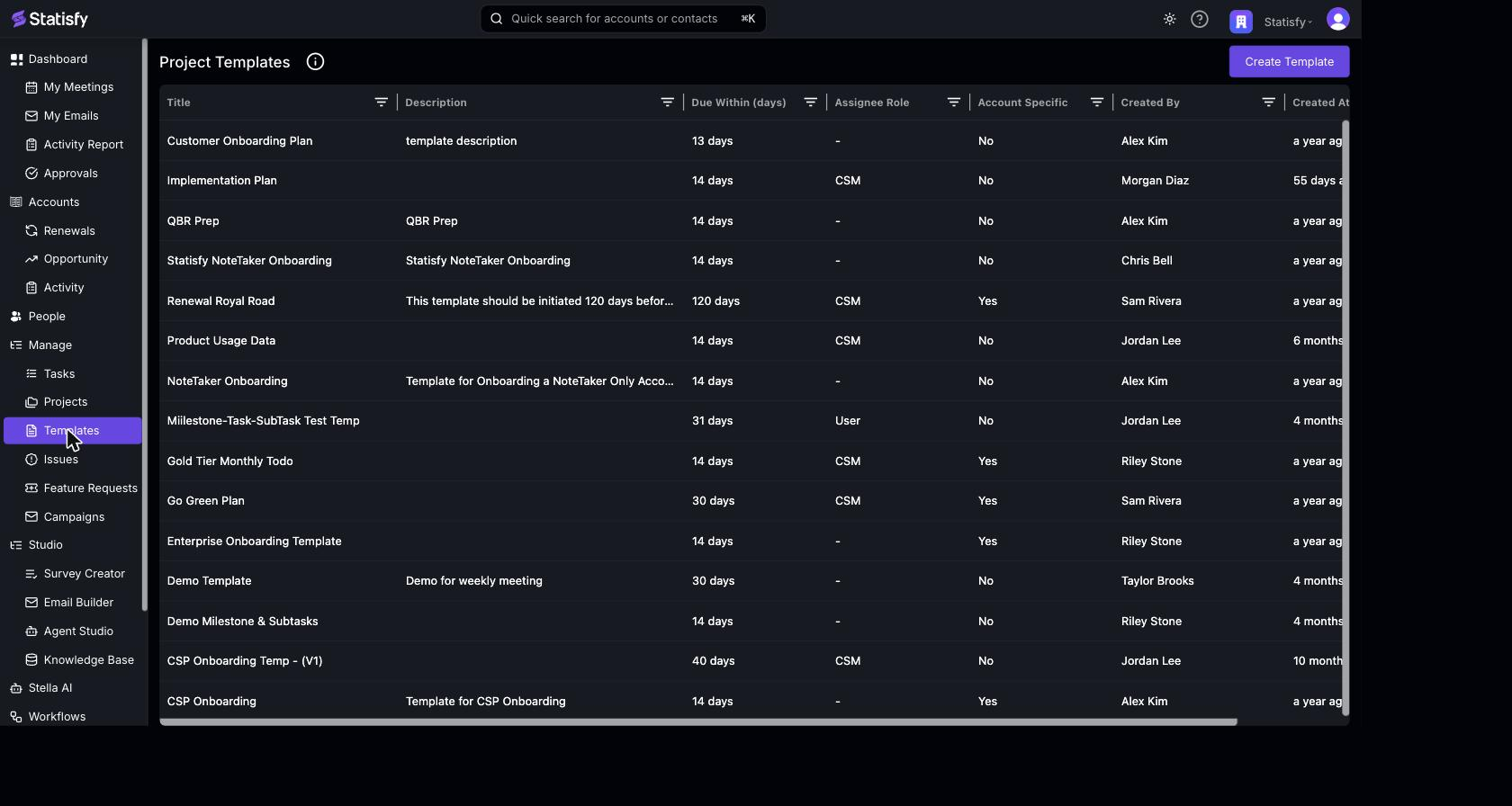This screenshot has height=806, width=1512.
Task: Click the Statisfy logo
Action: (49, 19)
